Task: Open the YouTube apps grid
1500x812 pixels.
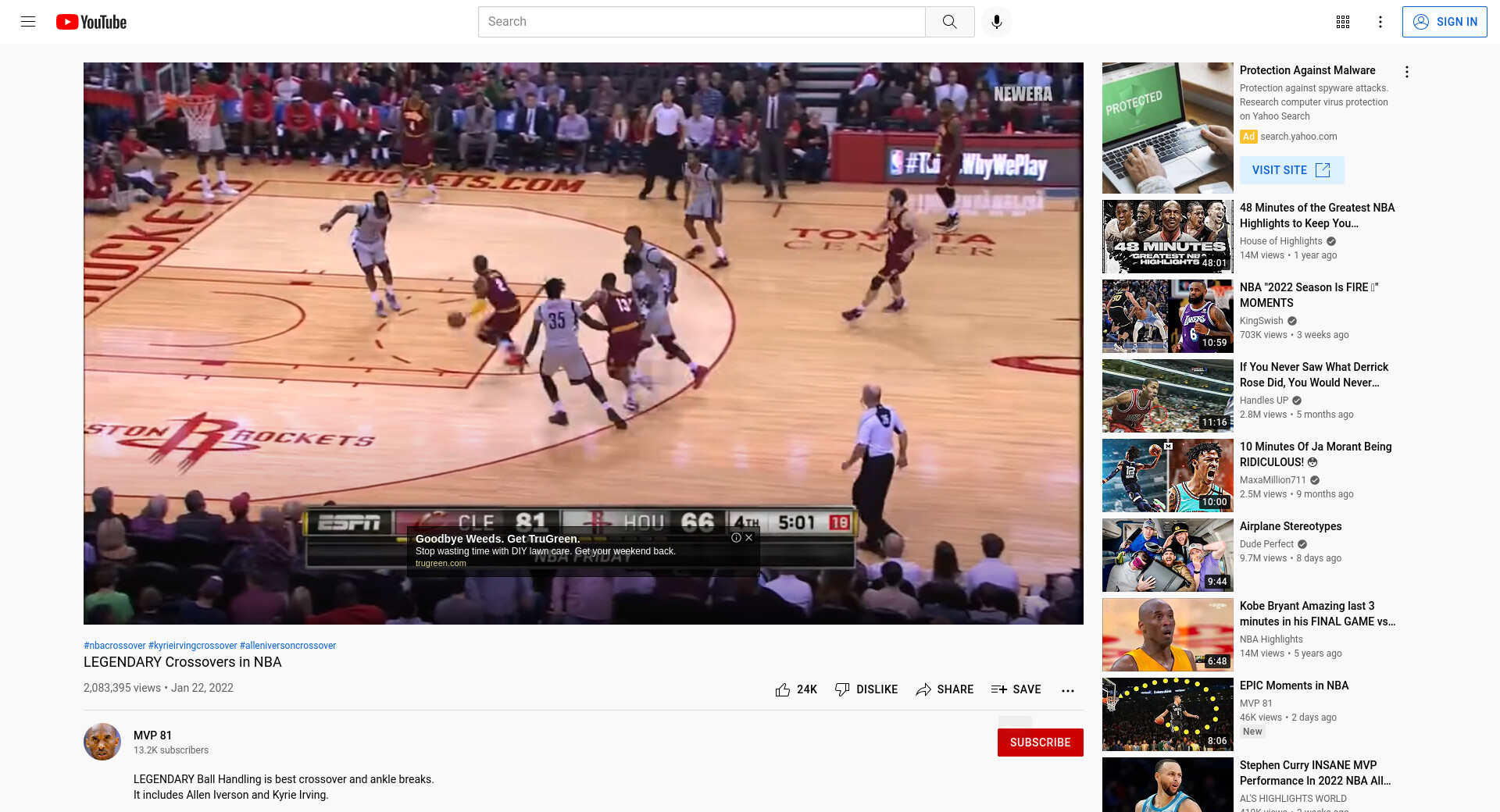Action: click(1343, 22)
